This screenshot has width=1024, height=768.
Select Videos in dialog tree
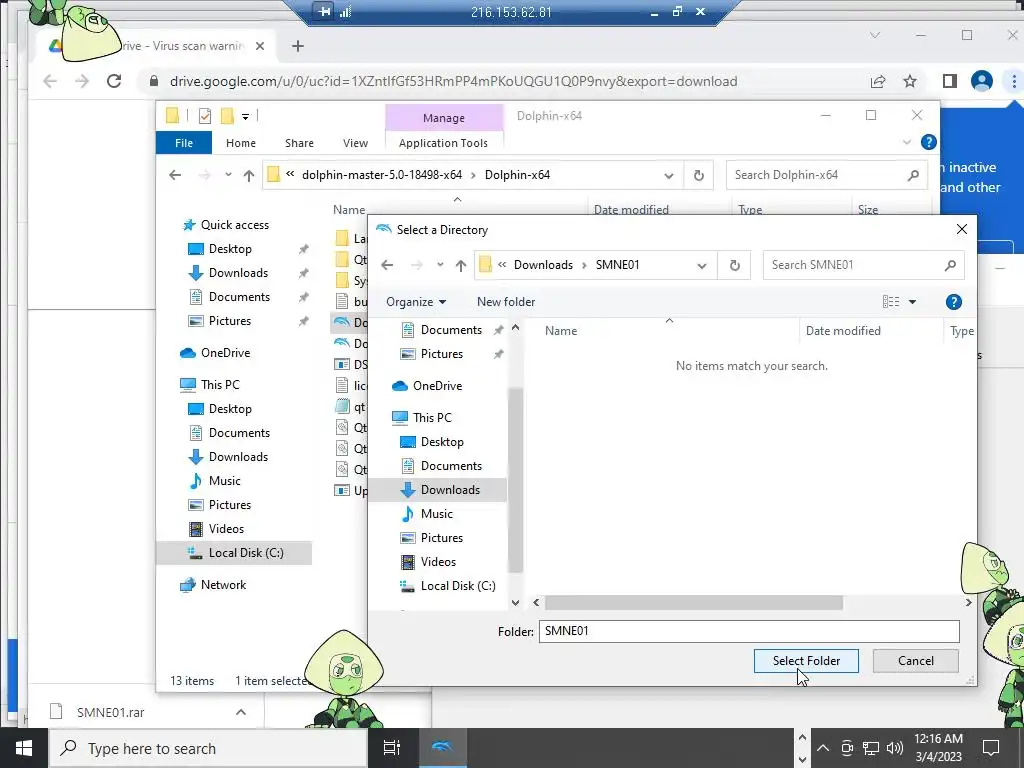438,562
